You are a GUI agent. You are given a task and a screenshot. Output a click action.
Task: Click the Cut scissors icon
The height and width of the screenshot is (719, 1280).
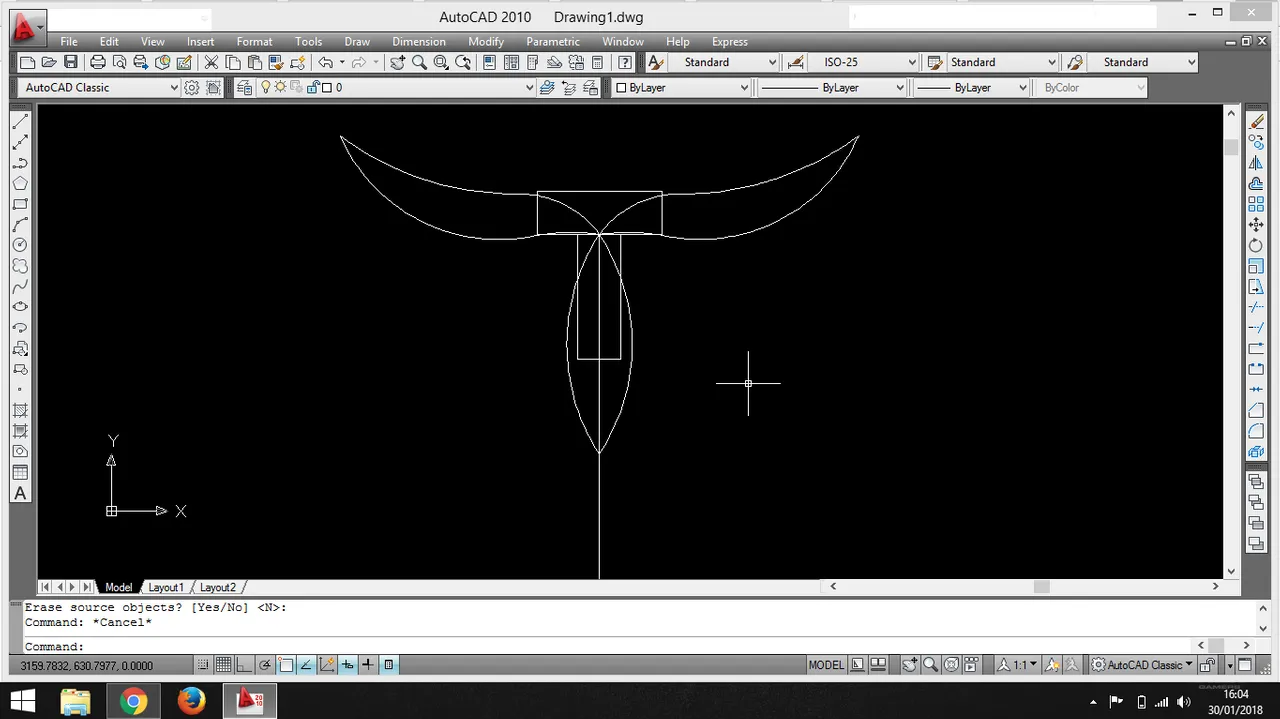point(211,62)
